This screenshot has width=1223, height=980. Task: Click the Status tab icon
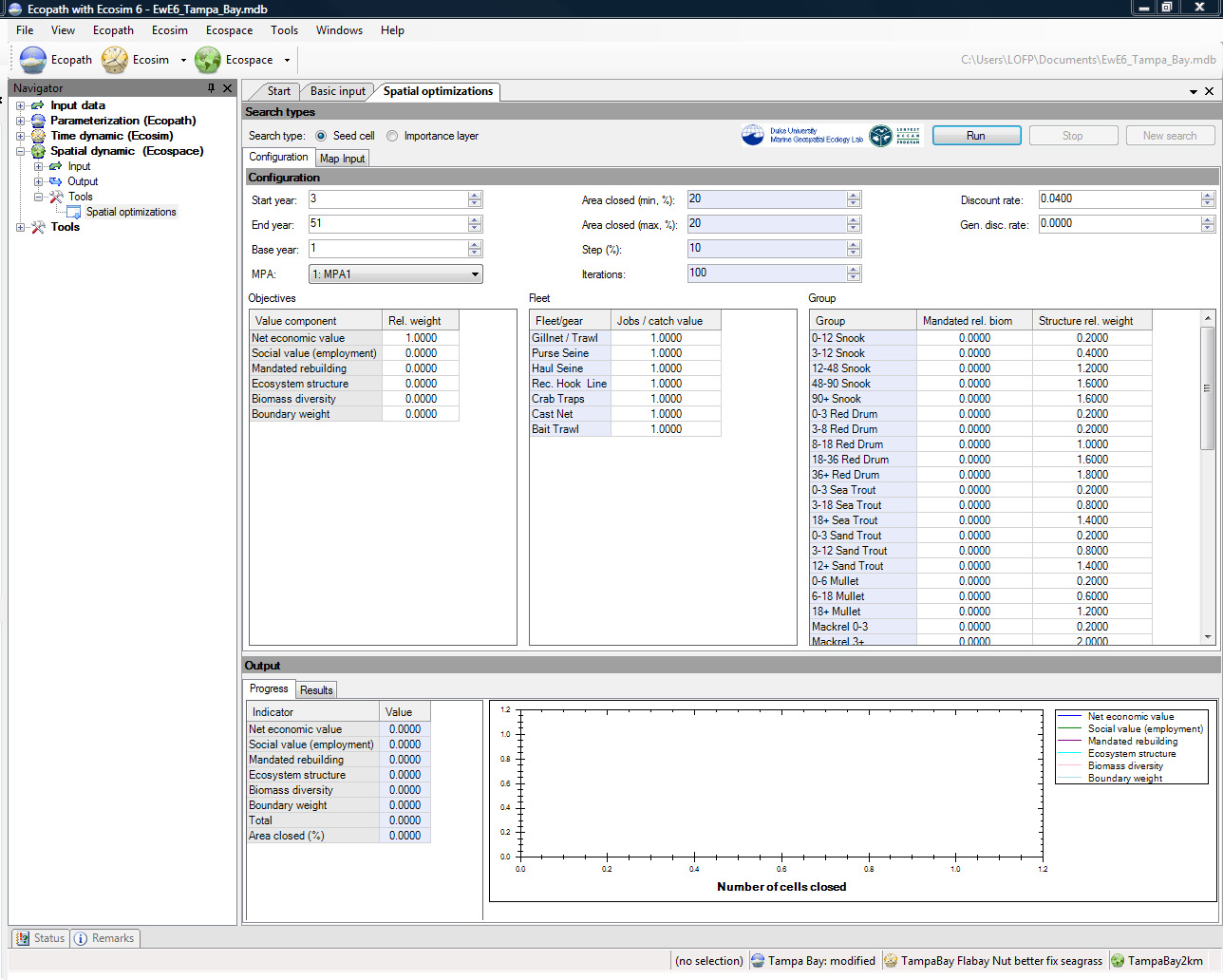point(22,938)
